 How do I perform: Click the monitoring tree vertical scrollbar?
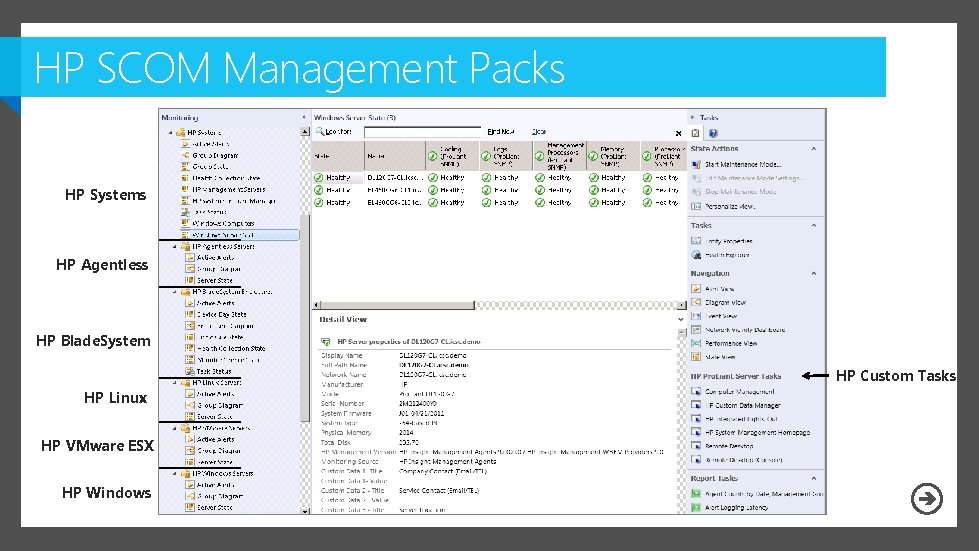pos(305,319)
